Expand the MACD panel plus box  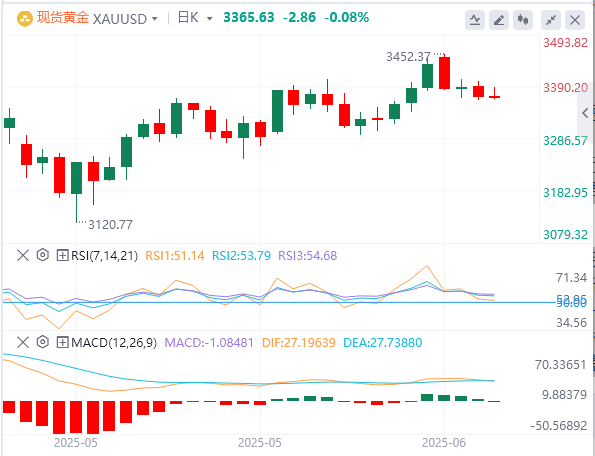[x=62, y=343]
